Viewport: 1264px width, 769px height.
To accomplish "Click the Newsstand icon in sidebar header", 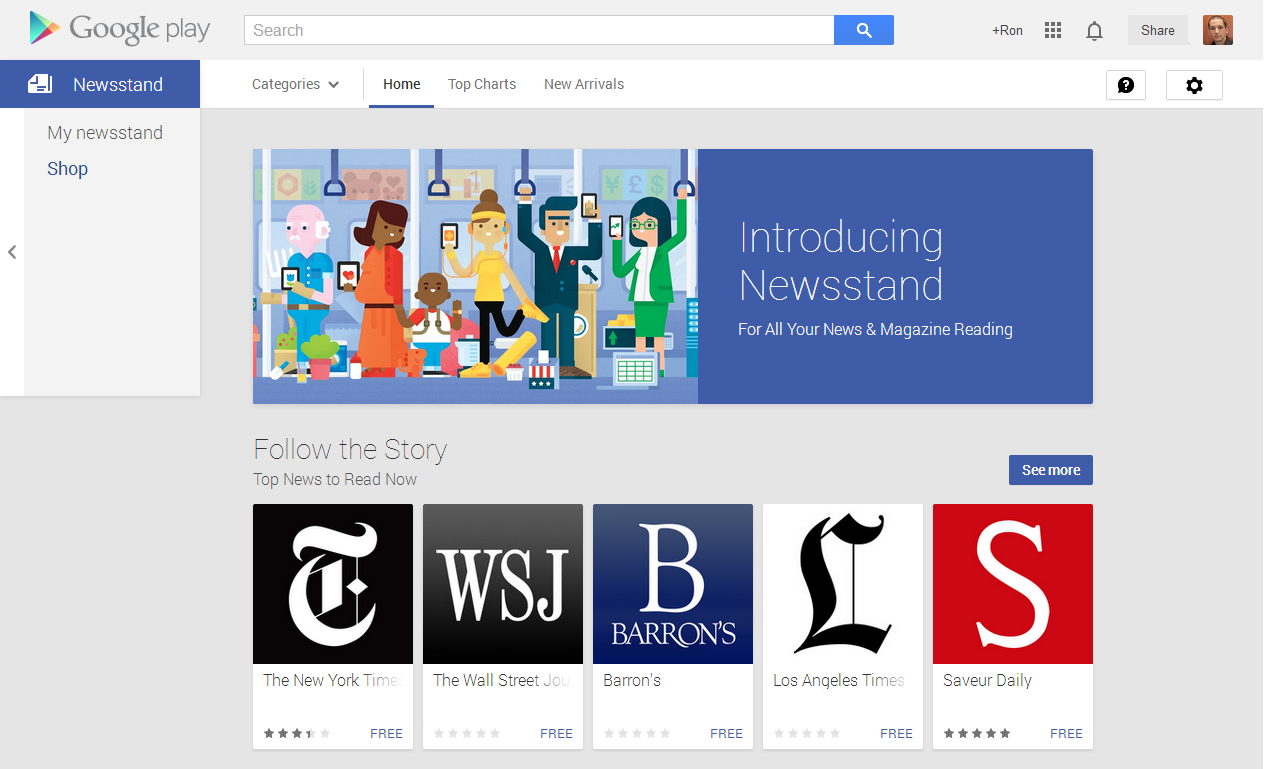I will [40, 84].
